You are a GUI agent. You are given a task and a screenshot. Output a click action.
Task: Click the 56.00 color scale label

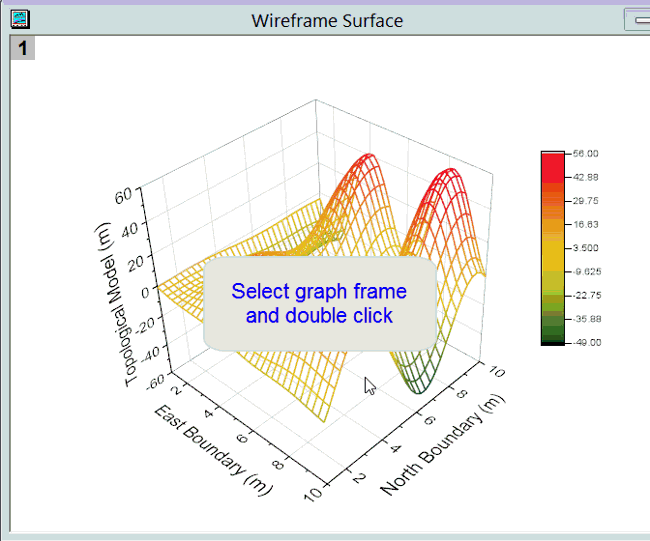coord(586,153)
